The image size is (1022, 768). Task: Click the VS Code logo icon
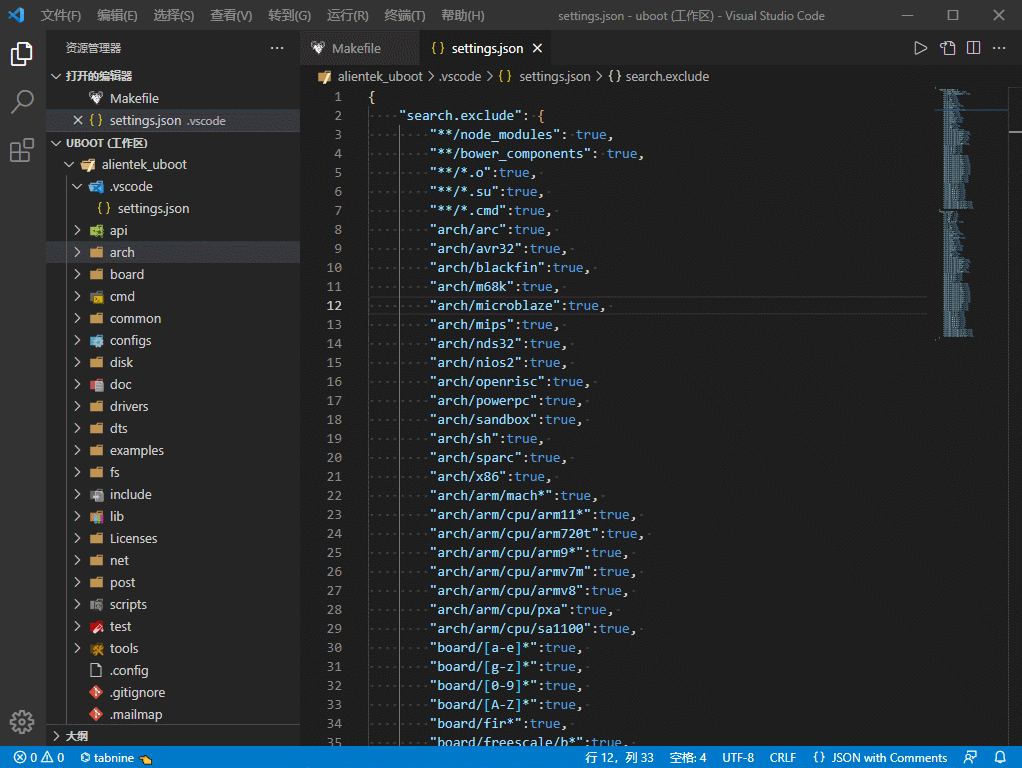[16, 15]
